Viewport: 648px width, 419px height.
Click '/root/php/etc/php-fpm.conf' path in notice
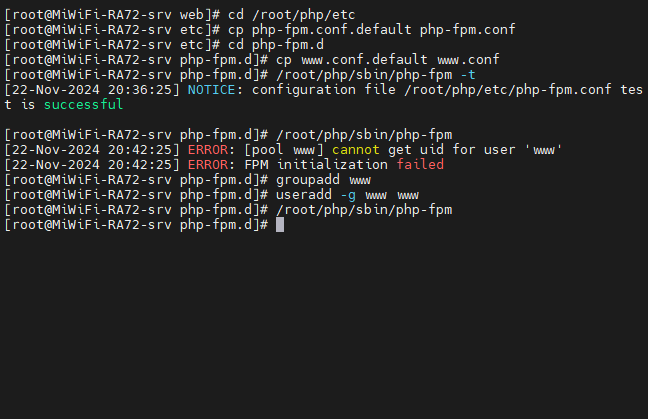pyautogui.click(x=508, y=90)
